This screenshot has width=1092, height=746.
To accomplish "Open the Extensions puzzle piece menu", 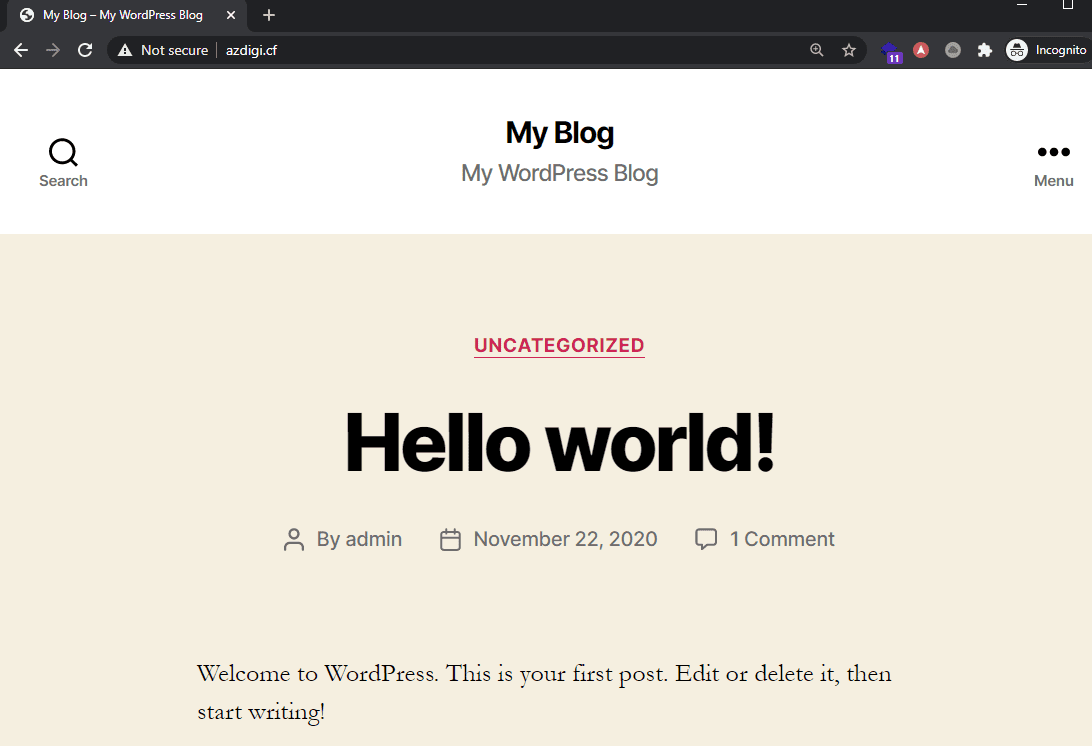I will pos(984,50).
